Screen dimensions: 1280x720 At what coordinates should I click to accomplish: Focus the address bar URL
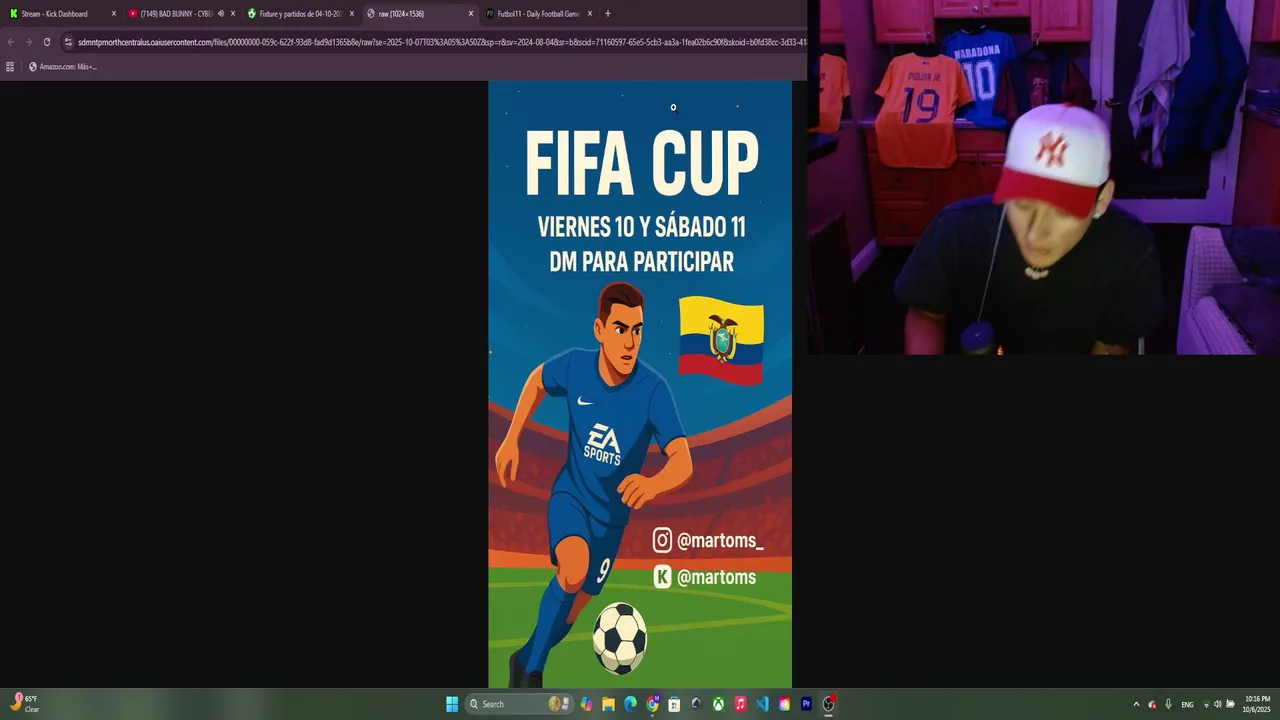click(x=440, y=42)
